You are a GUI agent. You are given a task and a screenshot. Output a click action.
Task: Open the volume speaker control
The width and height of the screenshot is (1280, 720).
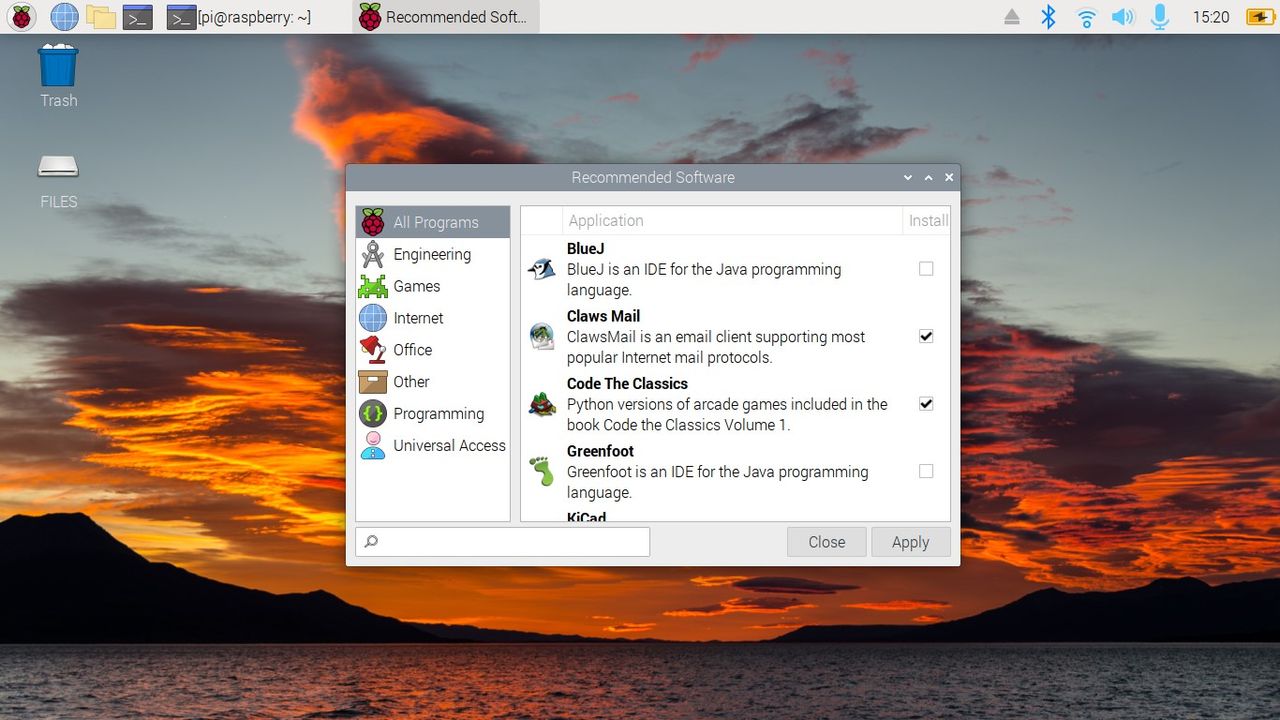click(x=1123, y=17)
